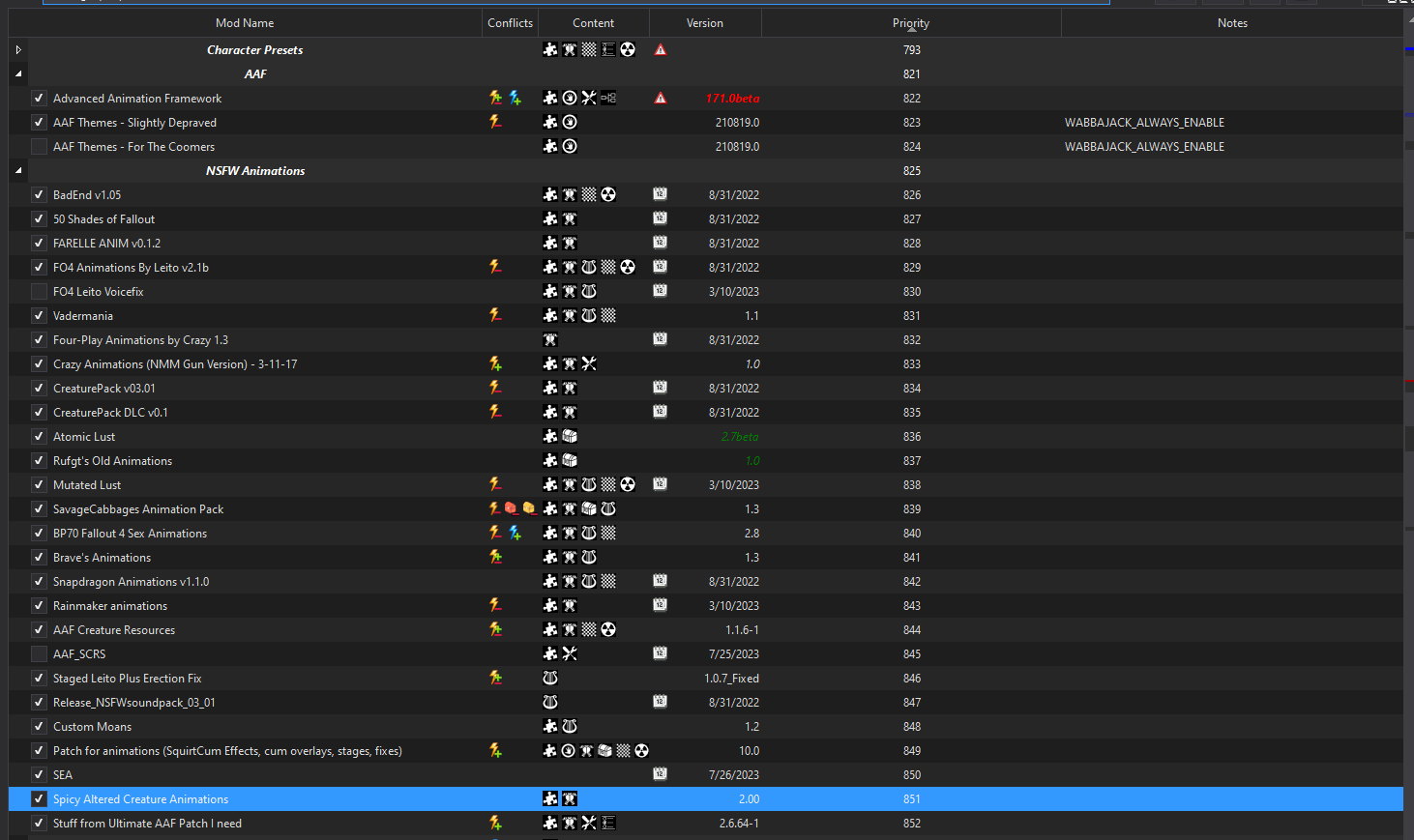Enable the AAF Themes - For The Coomers checkbox
The height and width of the screenshot is (840, 1414).
click(39, 146)
